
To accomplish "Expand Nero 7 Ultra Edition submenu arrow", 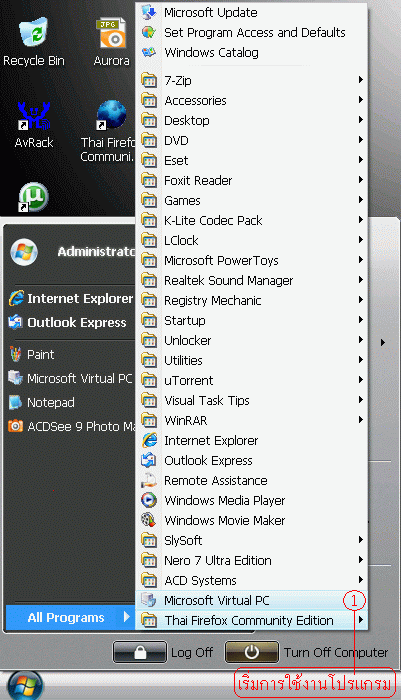I will pyautogui.click(x=360, y=560).
